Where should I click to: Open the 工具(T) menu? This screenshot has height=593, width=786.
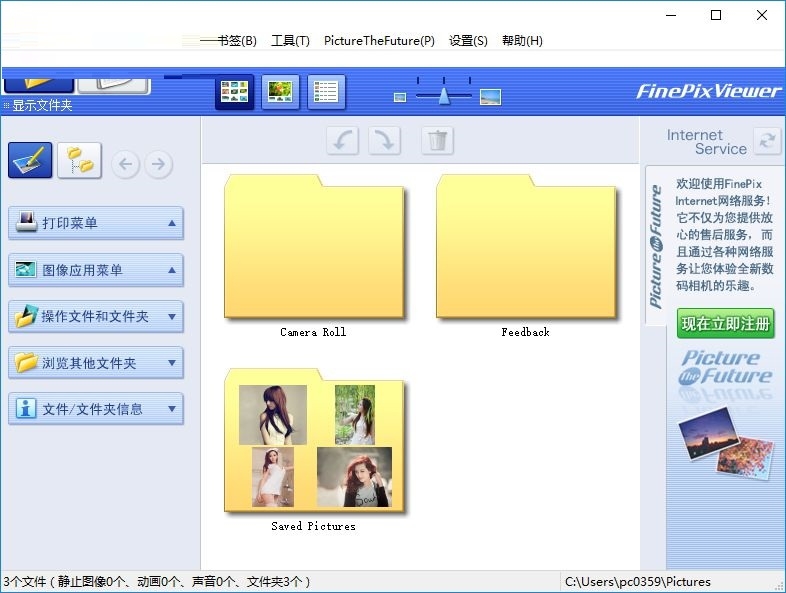pyautogui.click(x=290, y=41)
